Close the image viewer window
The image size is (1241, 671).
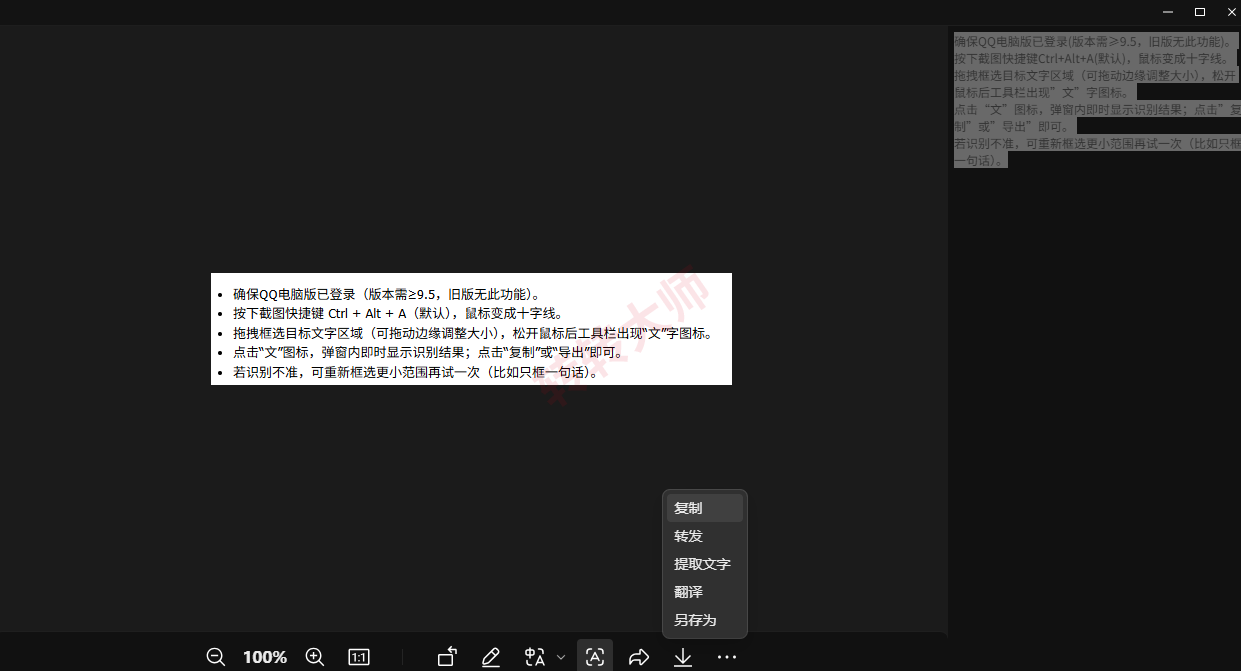1232,12
